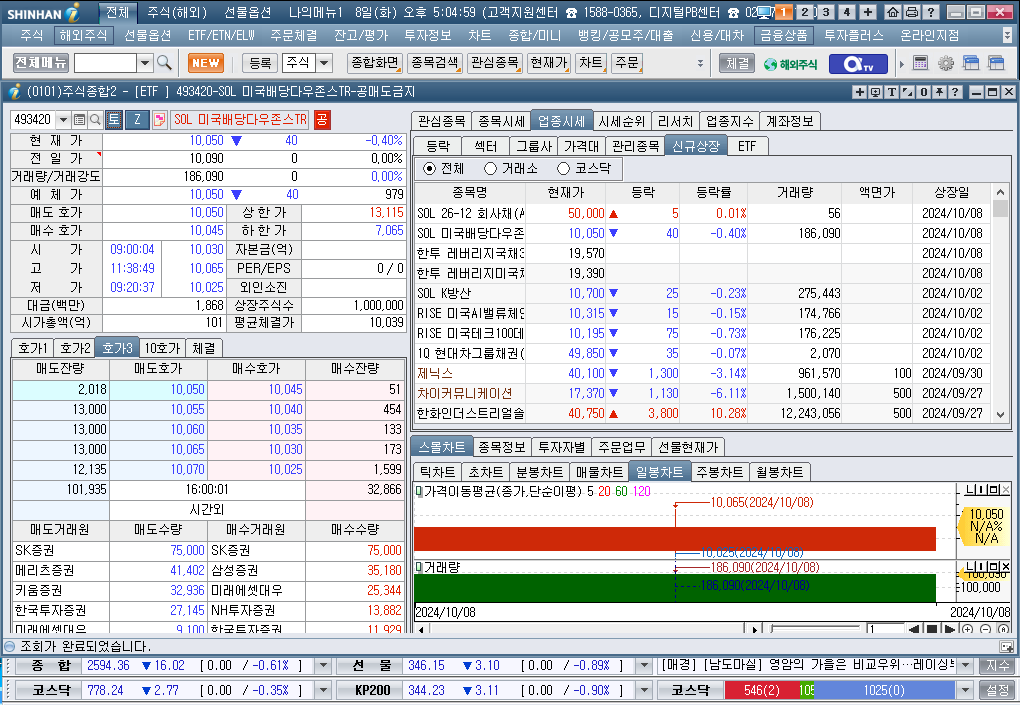Zoom in chart with plus magnifier

[x=967, y=629]
